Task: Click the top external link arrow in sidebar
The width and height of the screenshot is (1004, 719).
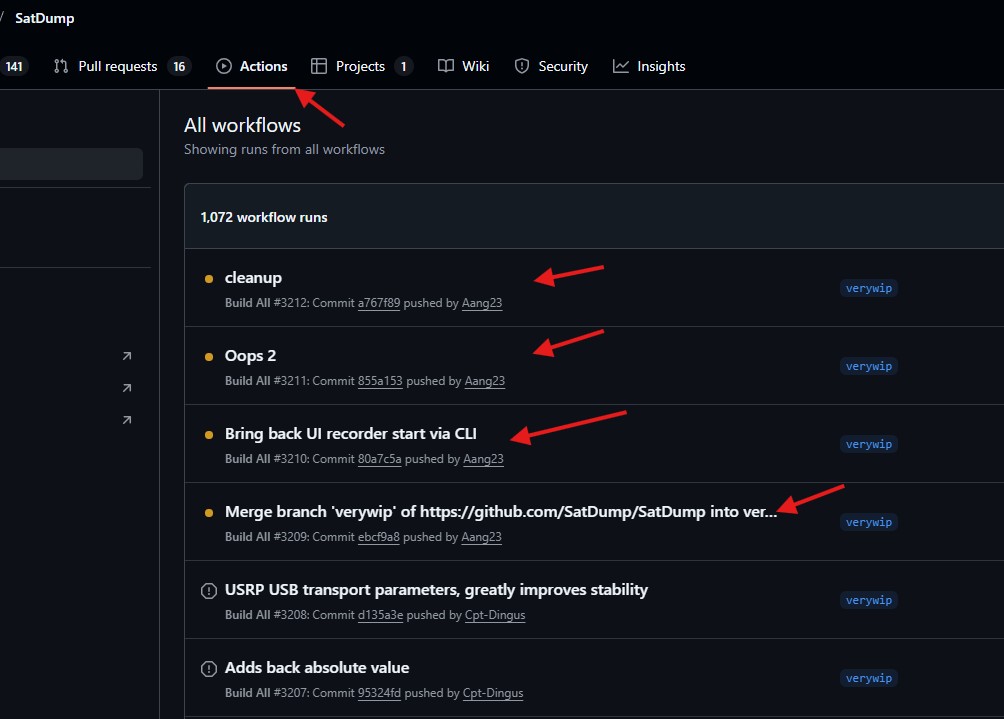Action: [127, 356]
